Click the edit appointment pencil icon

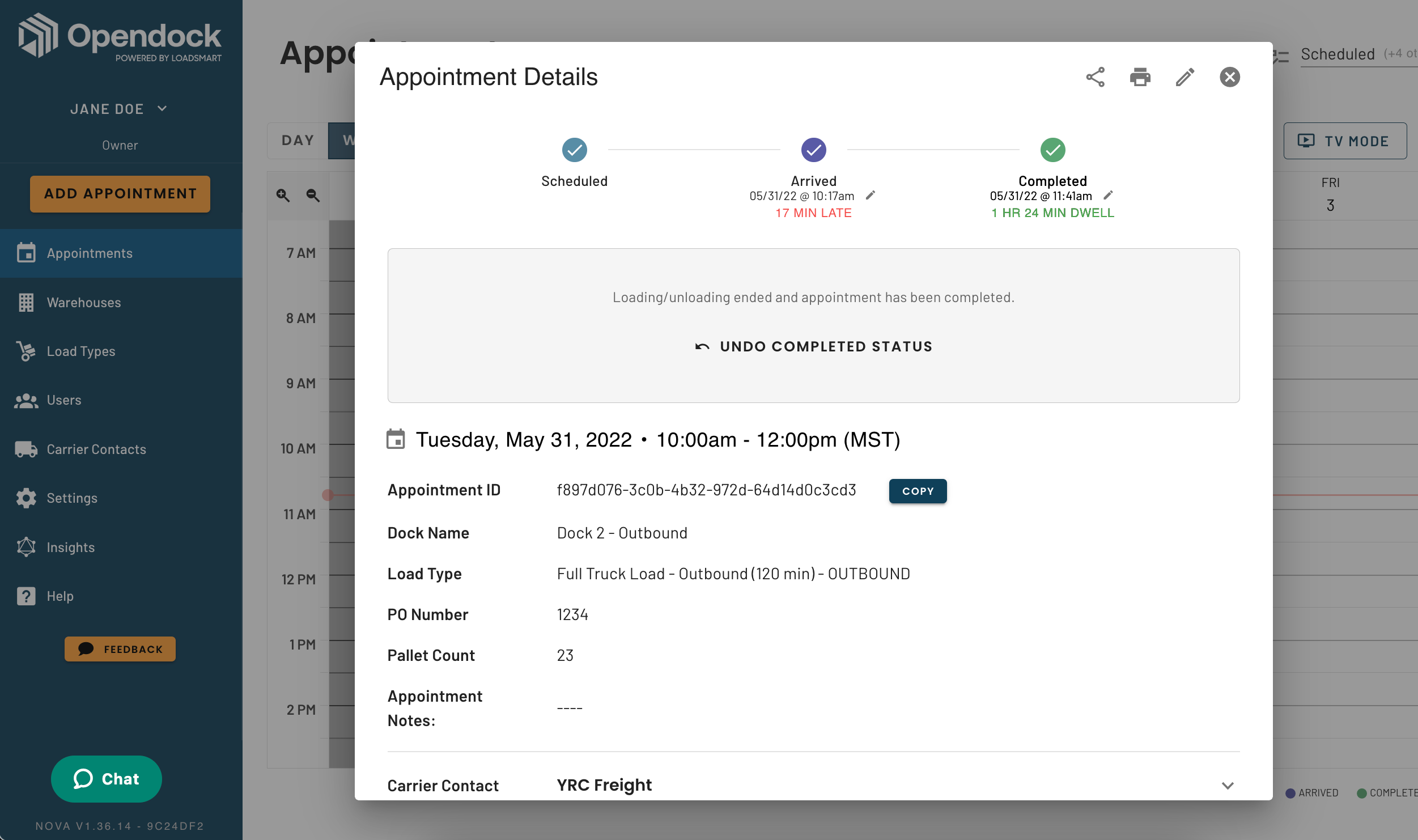click(x=1185, y=77)
